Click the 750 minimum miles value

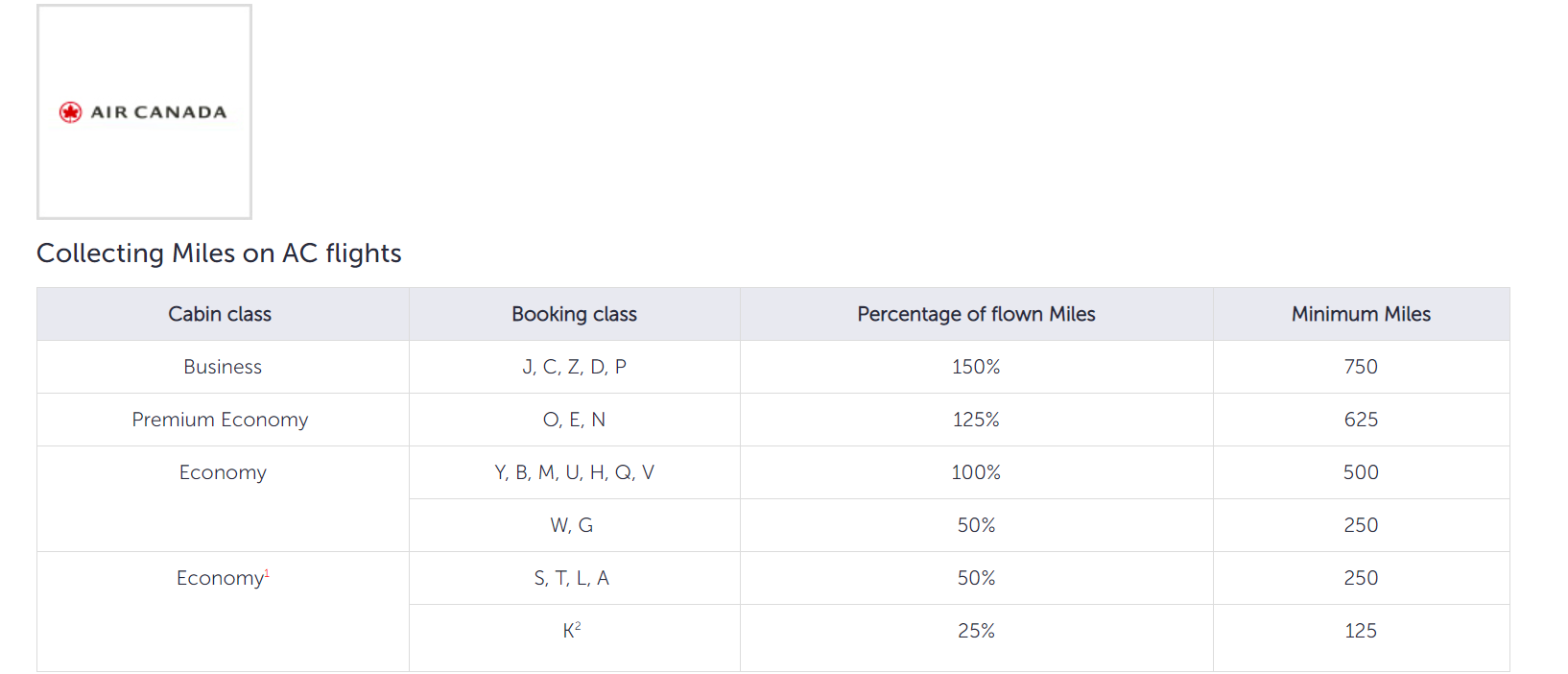point(1361,367)
